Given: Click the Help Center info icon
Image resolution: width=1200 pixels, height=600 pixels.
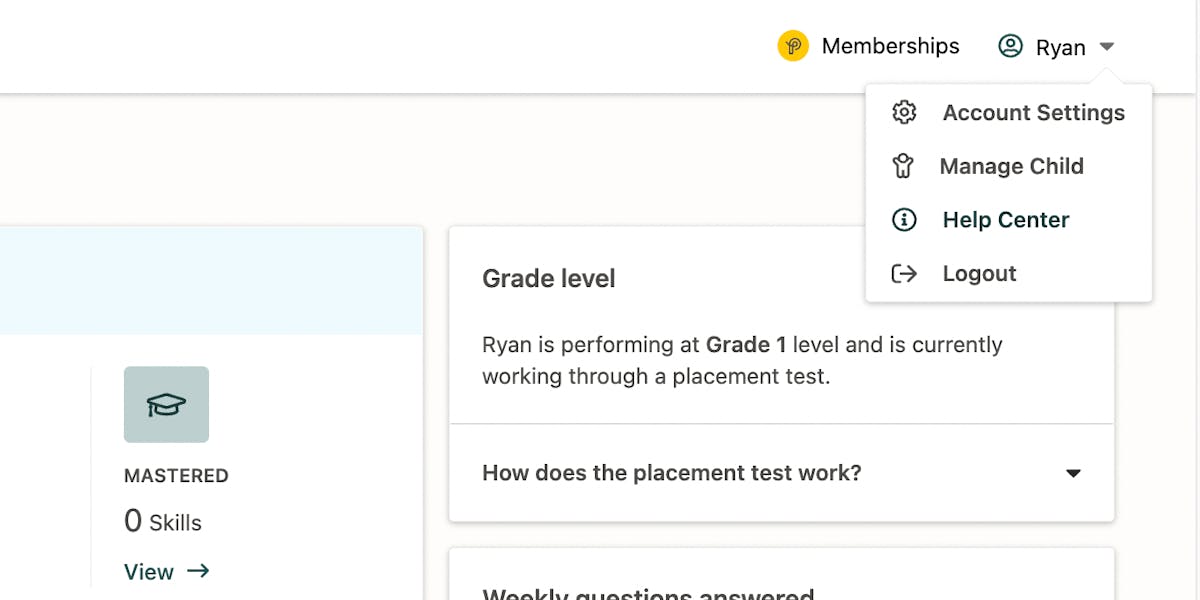Looking at the screenshot, I should [x=904, y=220].
